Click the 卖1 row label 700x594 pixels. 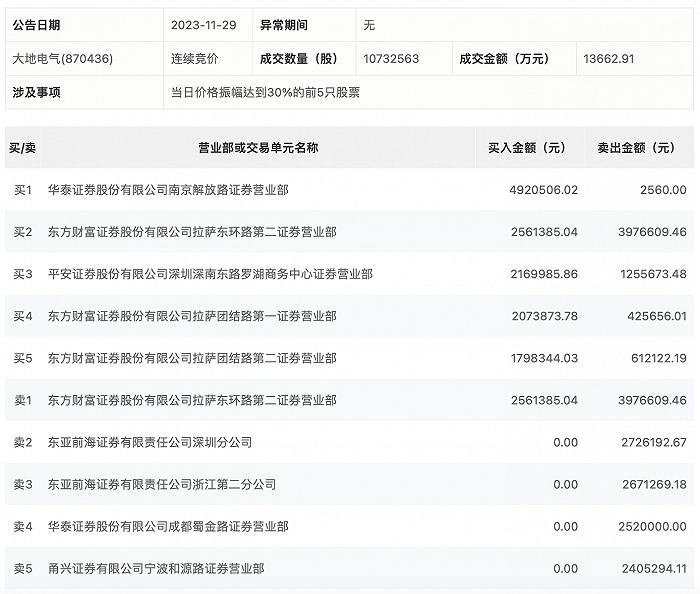23,400
